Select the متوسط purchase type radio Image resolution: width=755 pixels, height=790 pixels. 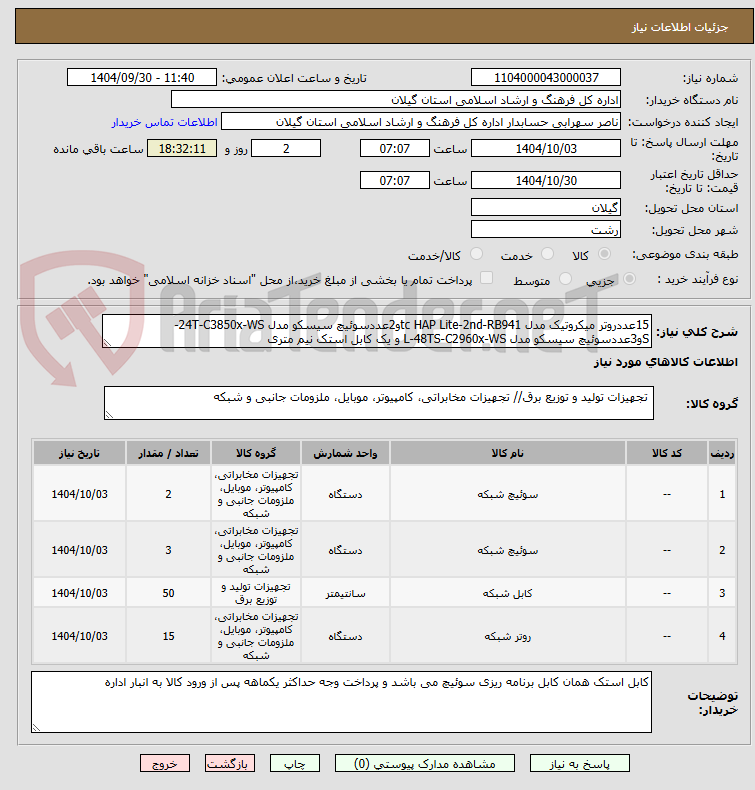[x=566, y=279]
